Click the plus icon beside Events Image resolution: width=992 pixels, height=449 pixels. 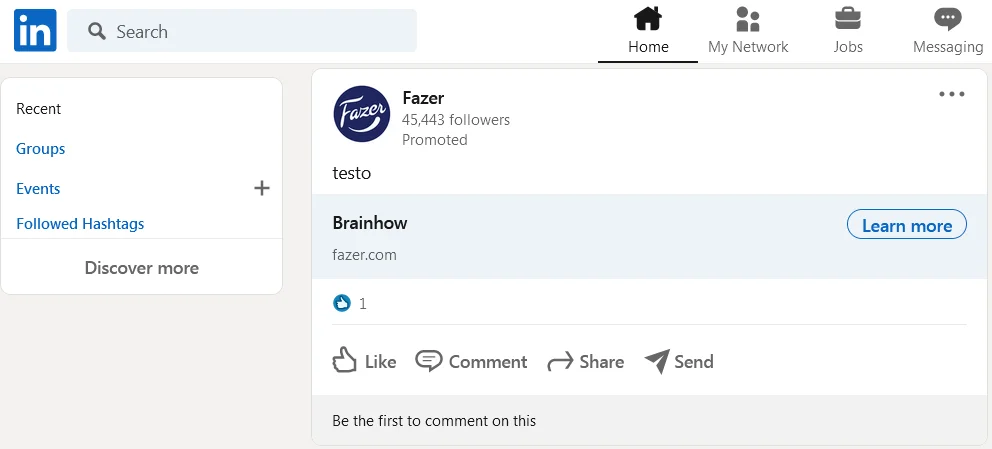[x=262, y=188]
